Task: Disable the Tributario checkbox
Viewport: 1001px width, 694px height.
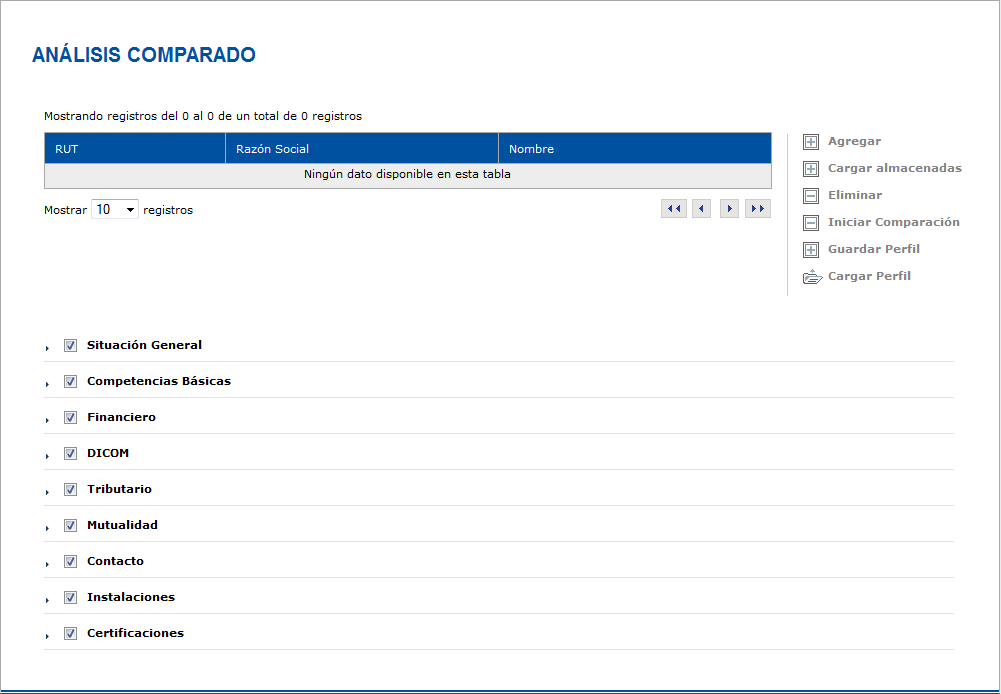Action: 70,489
